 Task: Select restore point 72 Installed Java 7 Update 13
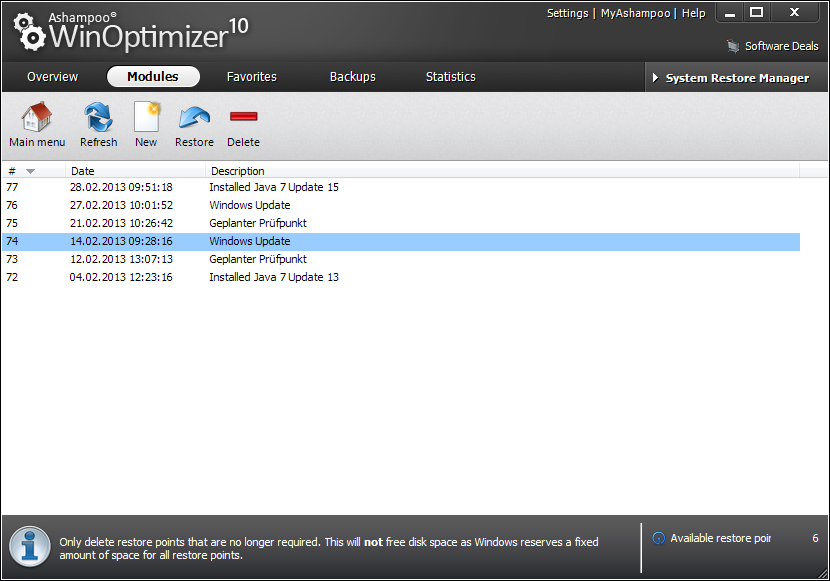(401, 277)
